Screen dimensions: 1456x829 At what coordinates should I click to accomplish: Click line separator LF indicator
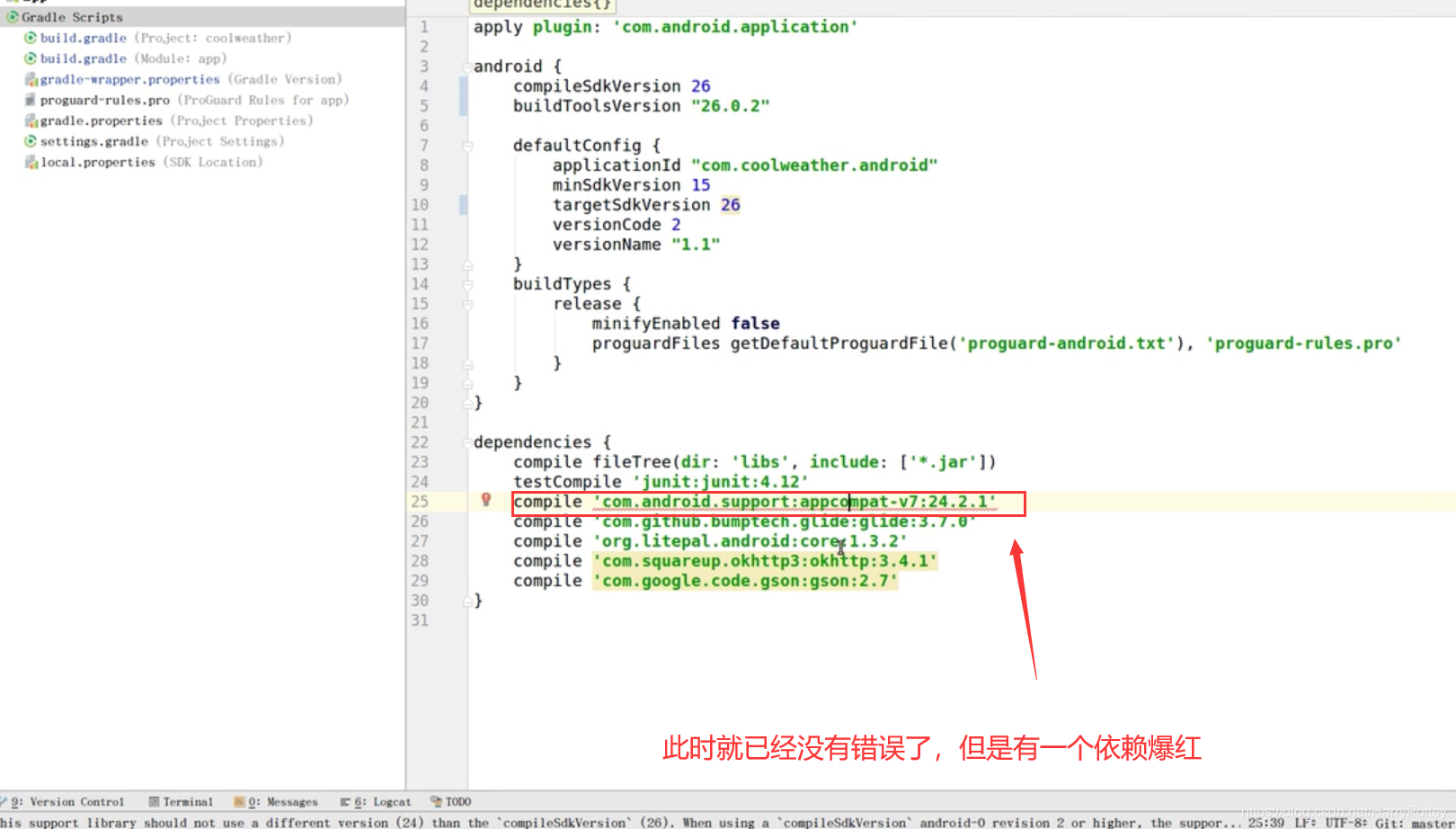pos(1306,822)
